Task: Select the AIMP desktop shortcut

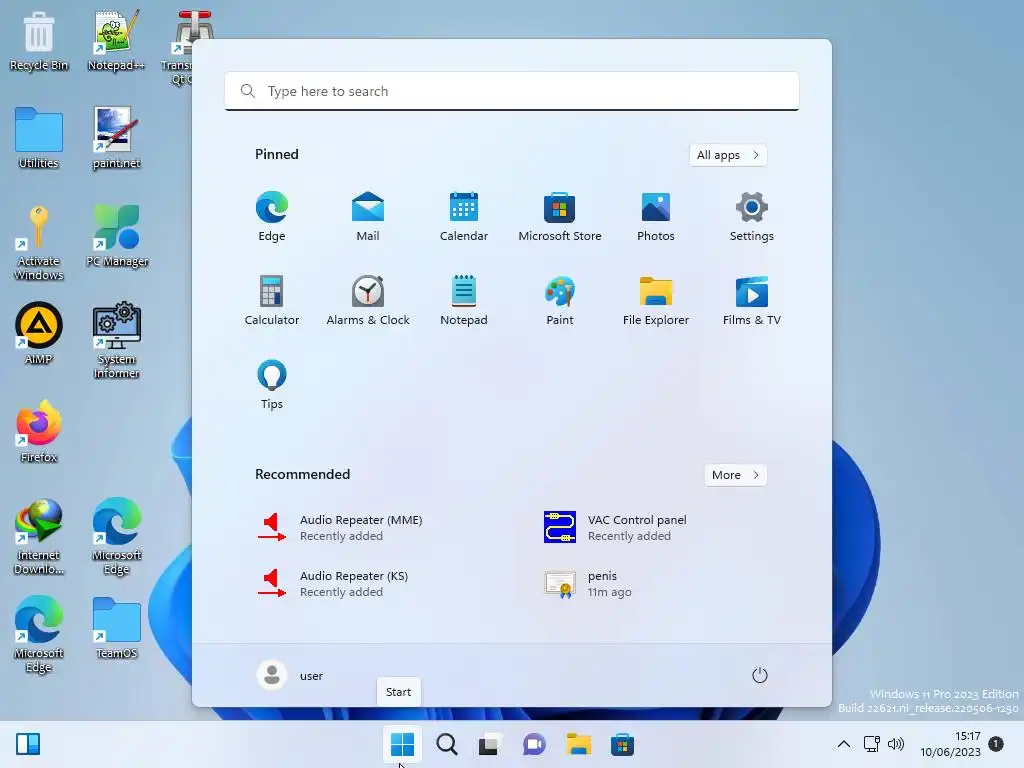Action: click(x=39, y=334)
